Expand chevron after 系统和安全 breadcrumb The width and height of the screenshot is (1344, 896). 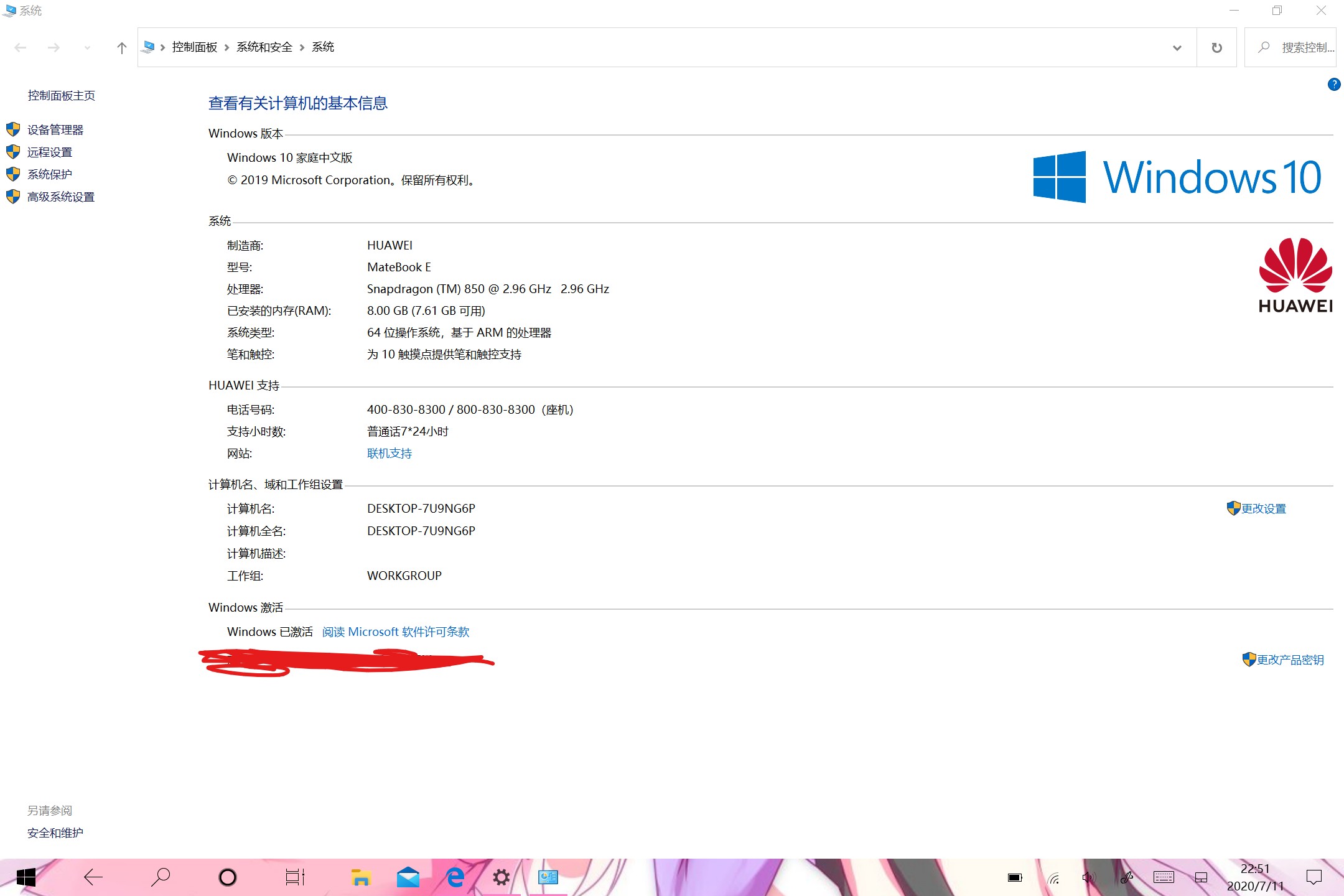click(302, 48)
